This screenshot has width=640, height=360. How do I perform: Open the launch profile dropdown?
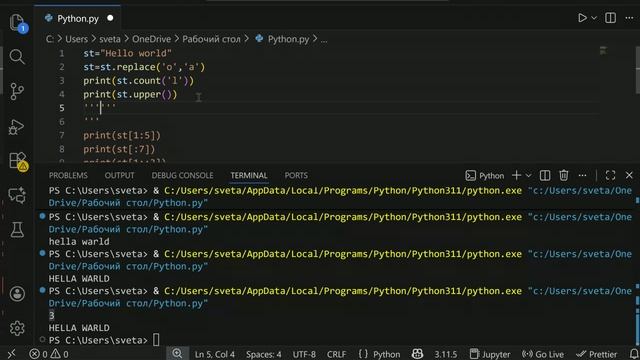point(528,176)
